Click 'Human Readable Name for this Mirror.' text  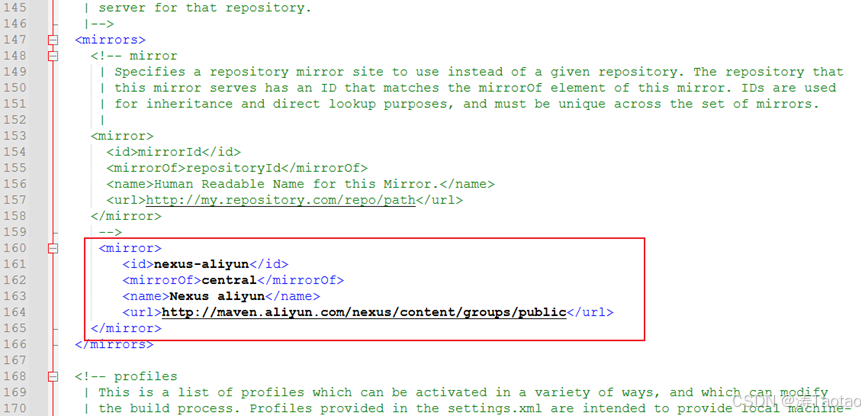click(x=296, y=184)
